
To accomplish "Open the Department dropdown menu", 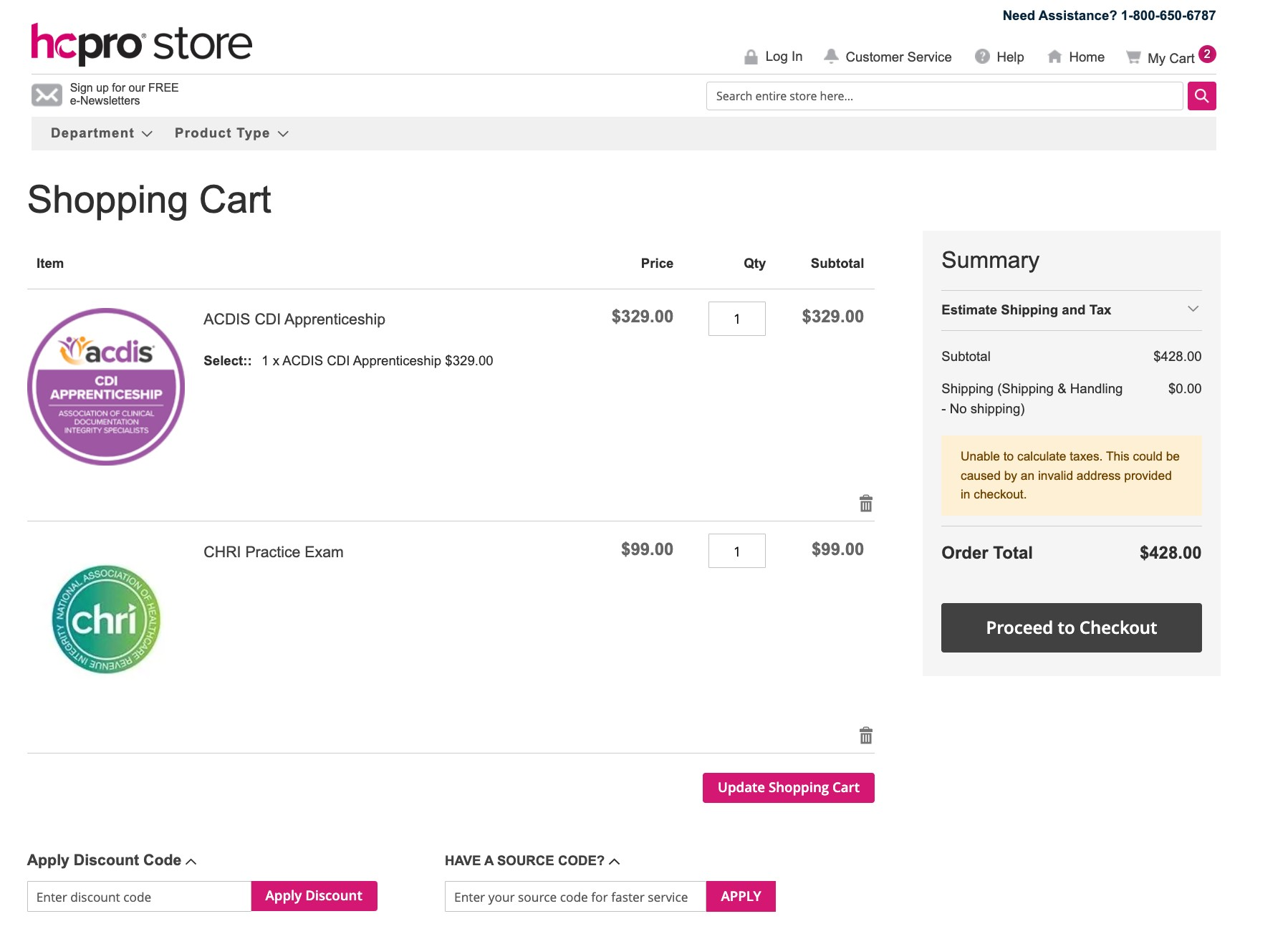I will coord(101,133).
